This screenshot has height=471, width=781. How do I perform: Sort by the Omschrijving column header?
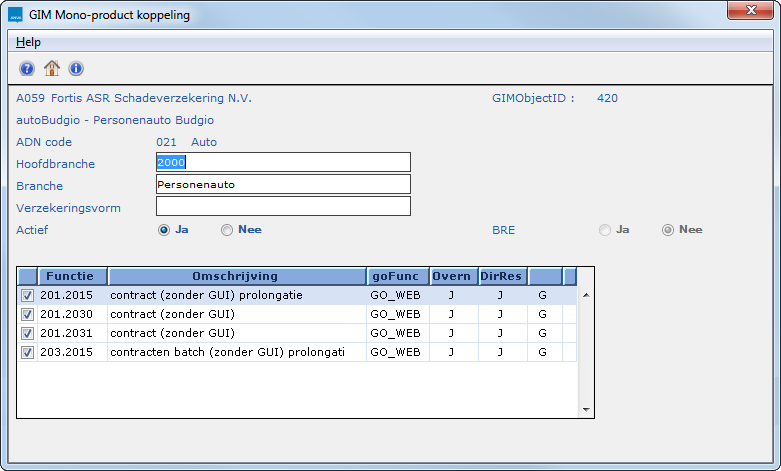pyautogui.click(x=236, y=276)
